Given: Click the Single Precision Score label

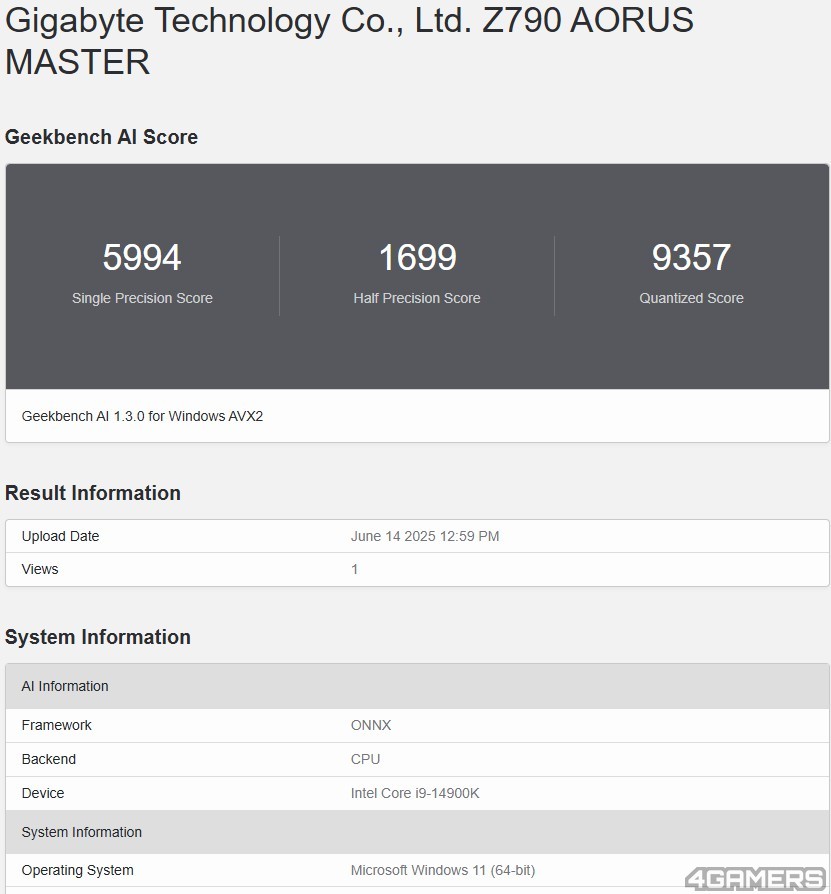Looking at the screenshot, I should (x=142, y=298).
